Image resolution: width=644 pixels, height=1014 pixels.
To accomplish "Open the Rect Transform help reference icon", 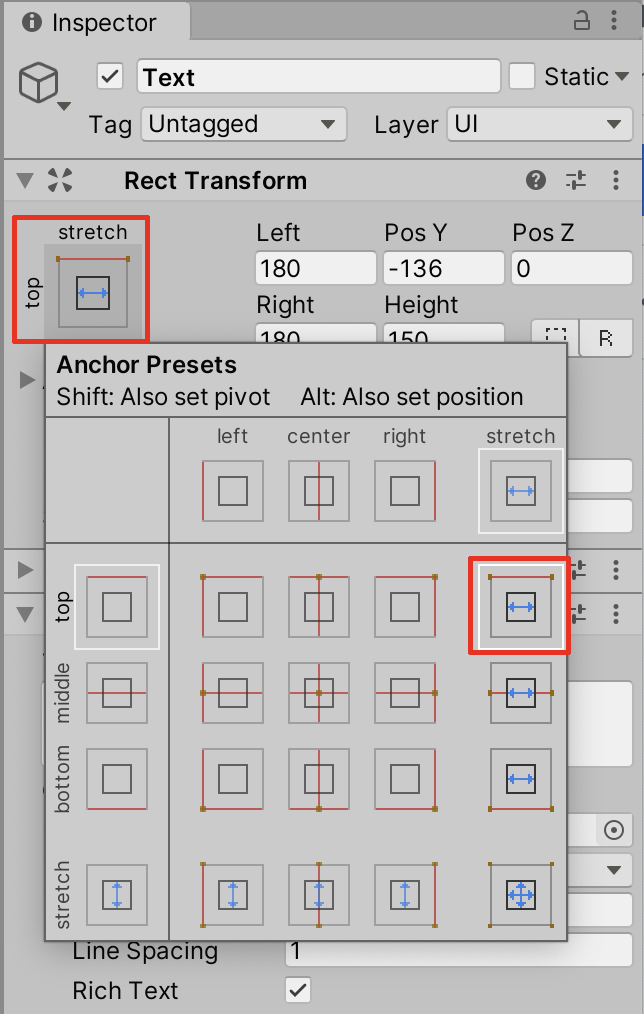I will click(536, 180).
